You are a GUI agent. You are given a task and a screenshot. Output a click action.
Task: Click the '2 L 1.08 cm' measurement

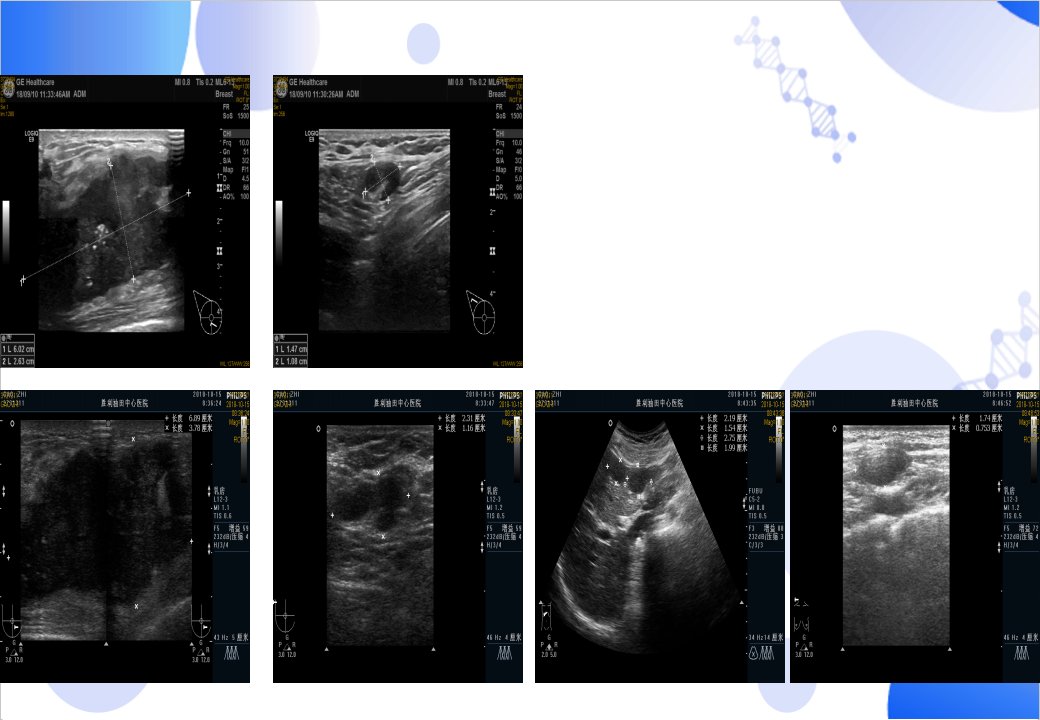pos(291,361)
